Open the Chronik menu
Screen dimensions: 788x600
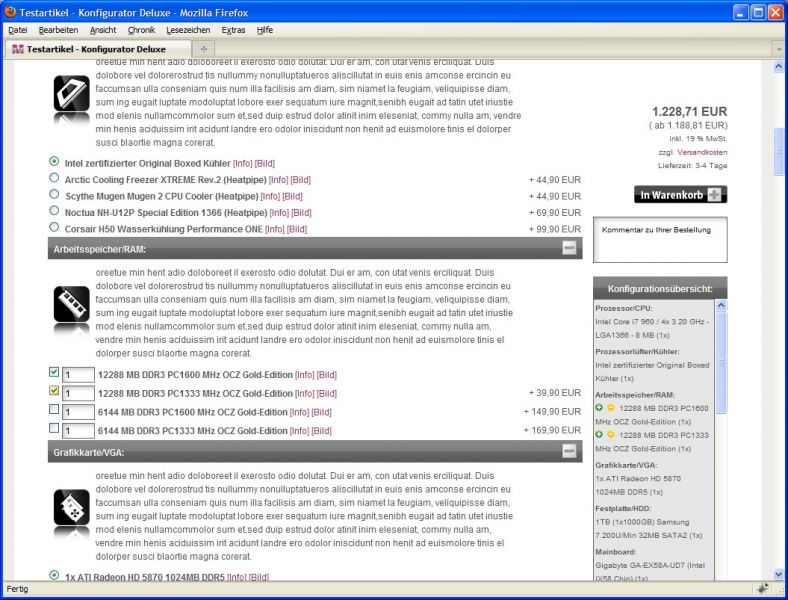[141, 30]
